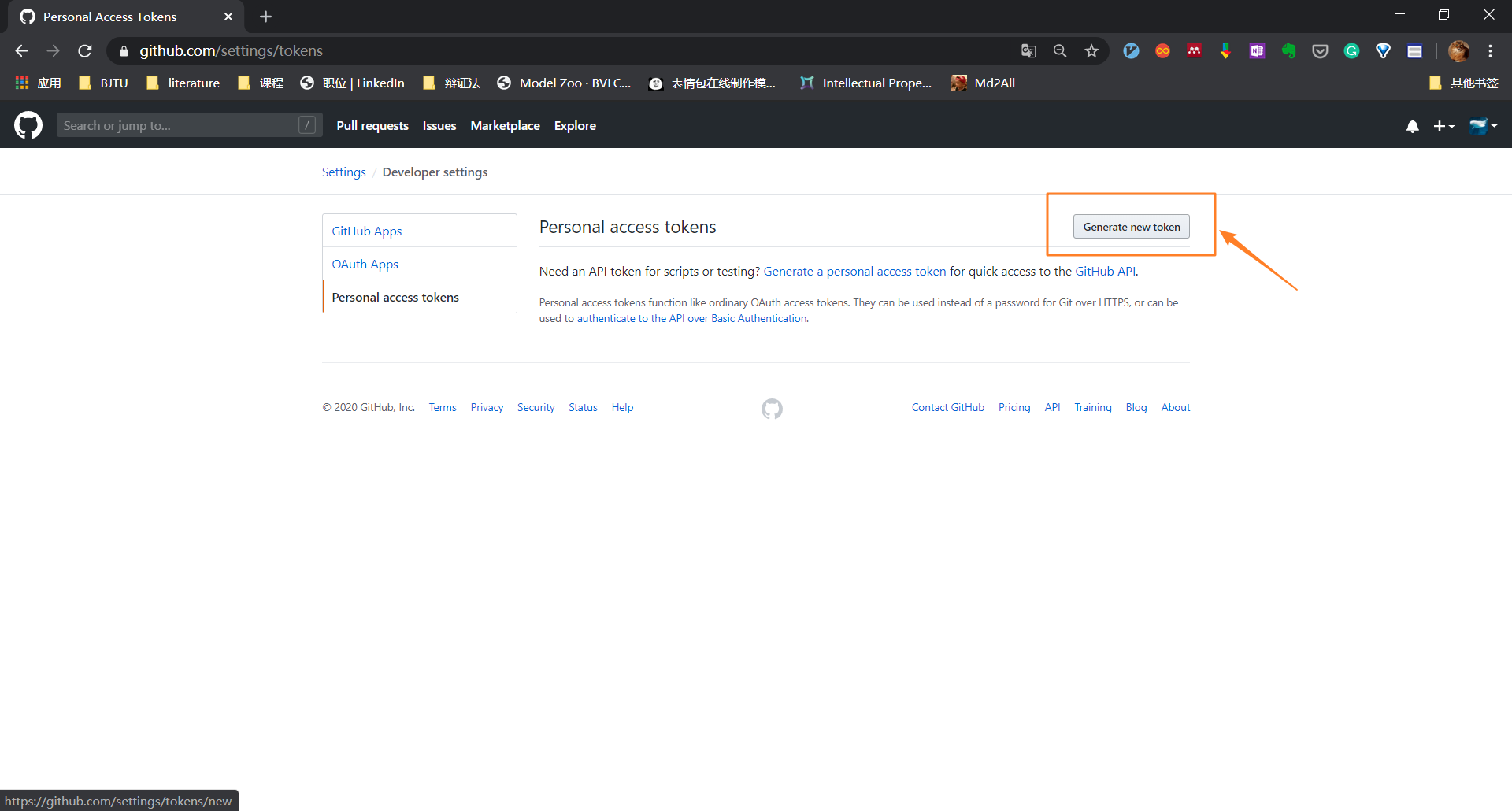1512x811 pixels.
Task: Open the Intellectual Prope... bookmark
Action: point(865,83)
